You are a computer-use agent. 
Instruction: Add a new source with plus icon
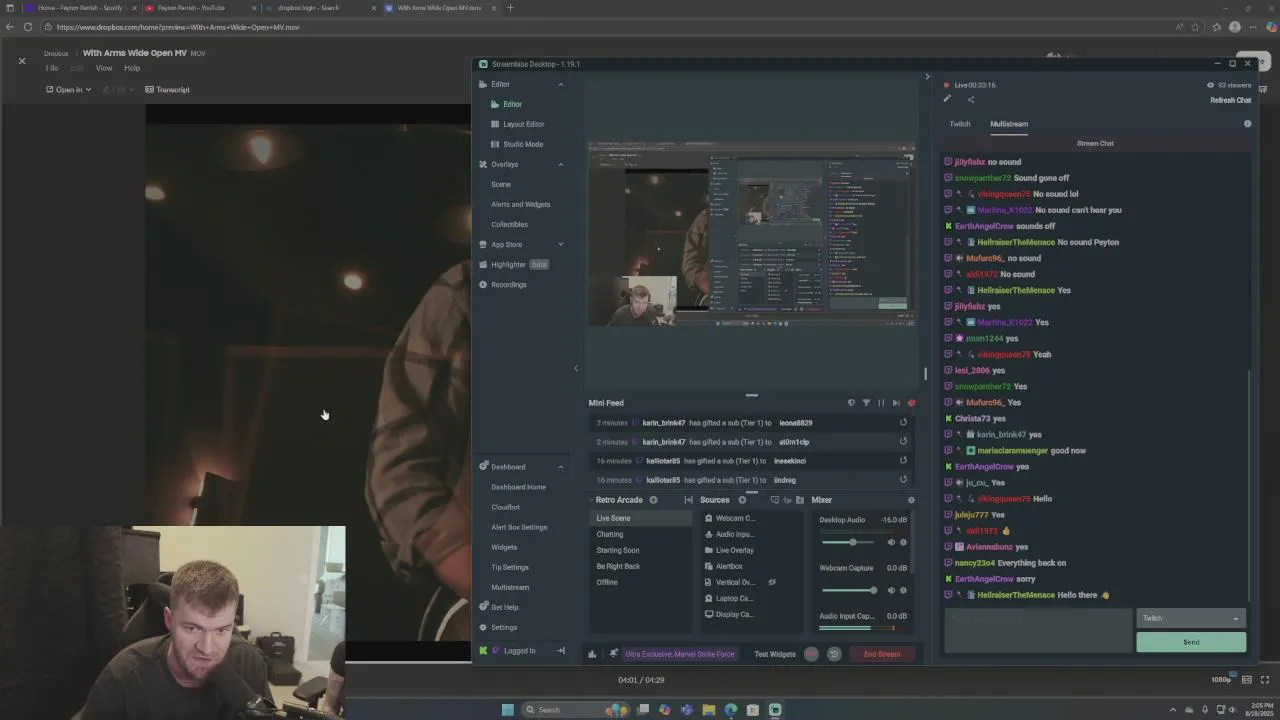tap(742, 500)
